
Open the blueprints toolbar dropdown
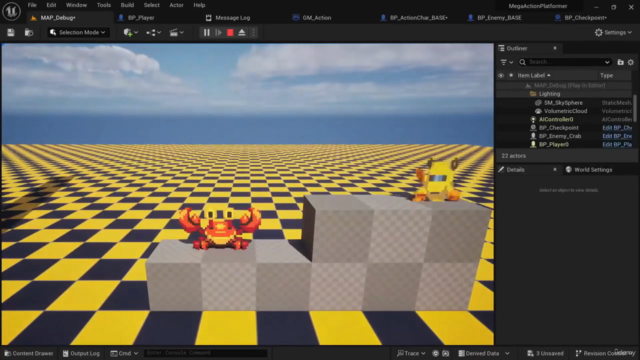click(x=153, y=32)
